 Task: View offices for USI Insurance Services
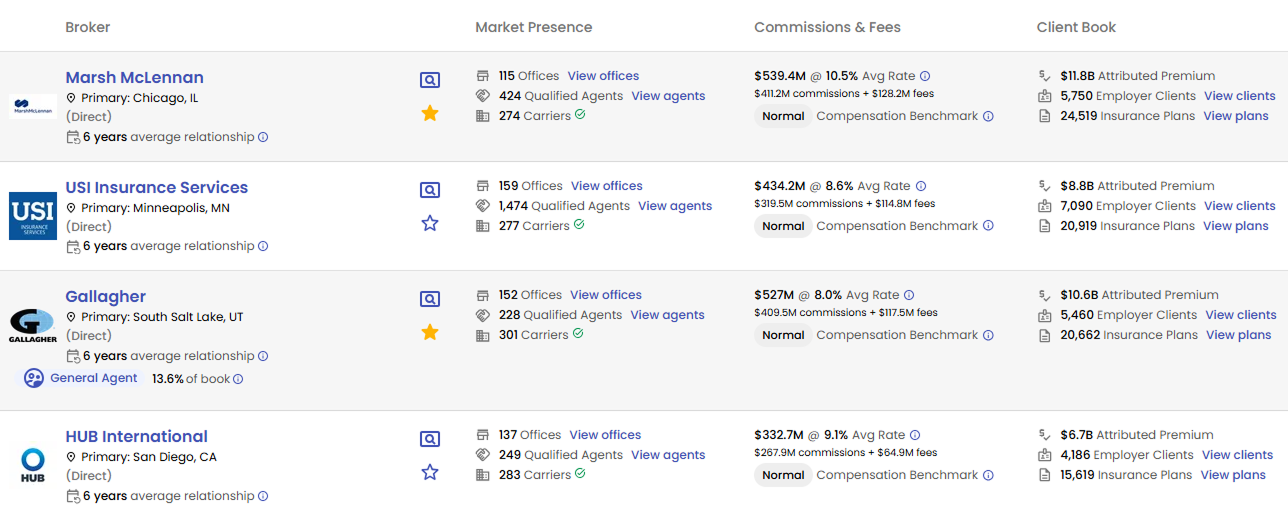tap(606, 186)
